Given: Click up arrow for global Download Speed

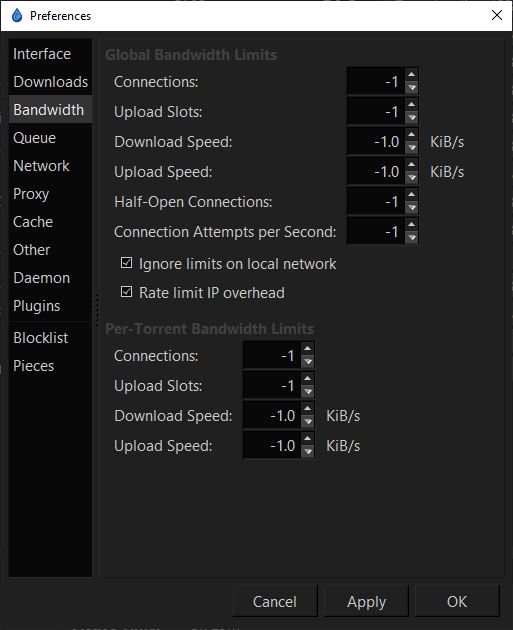Looking at the screenshot, I should pos(411,135).
